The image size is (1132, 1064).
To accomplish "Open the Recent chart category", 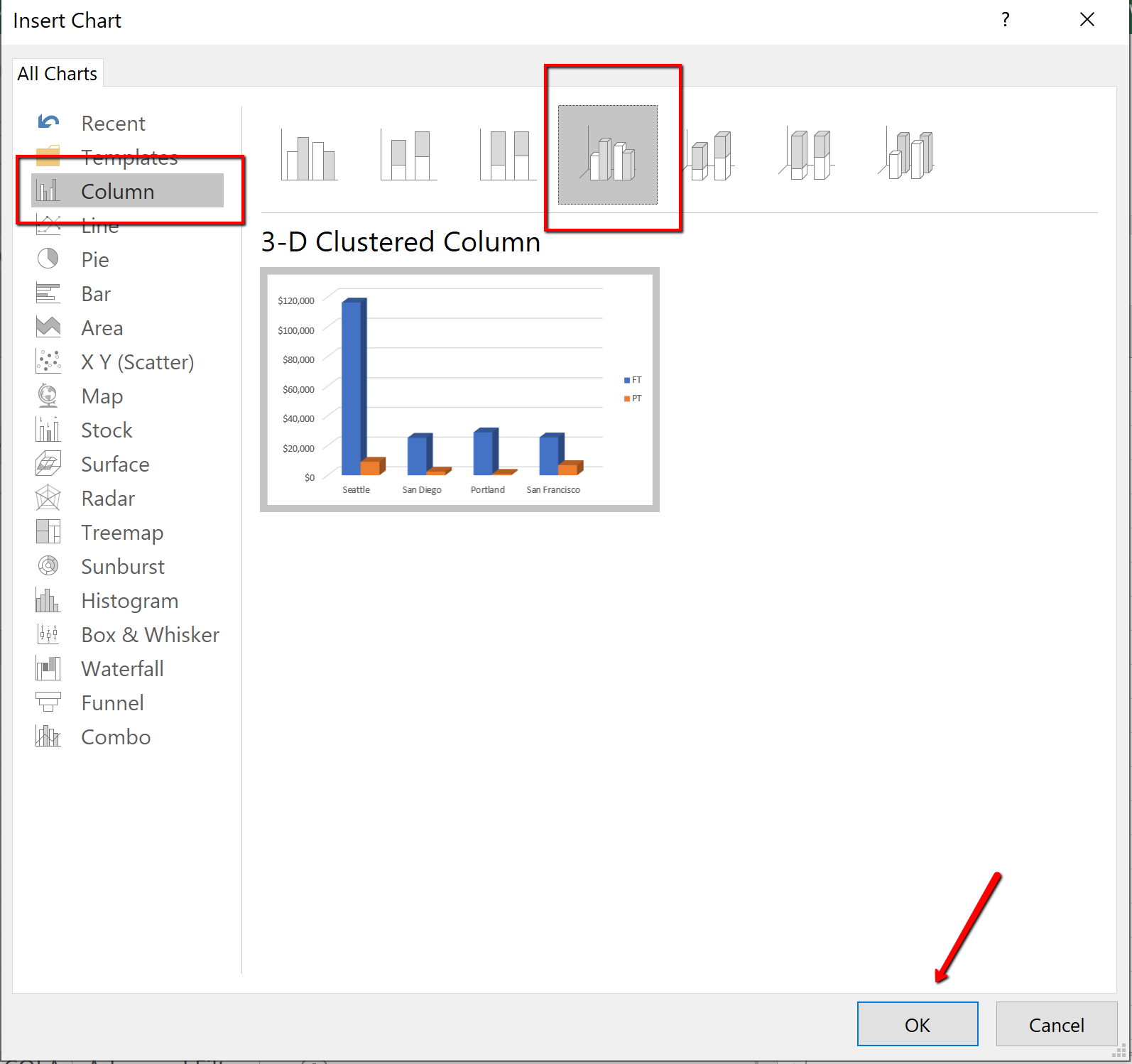I will [x=113, y=124].
